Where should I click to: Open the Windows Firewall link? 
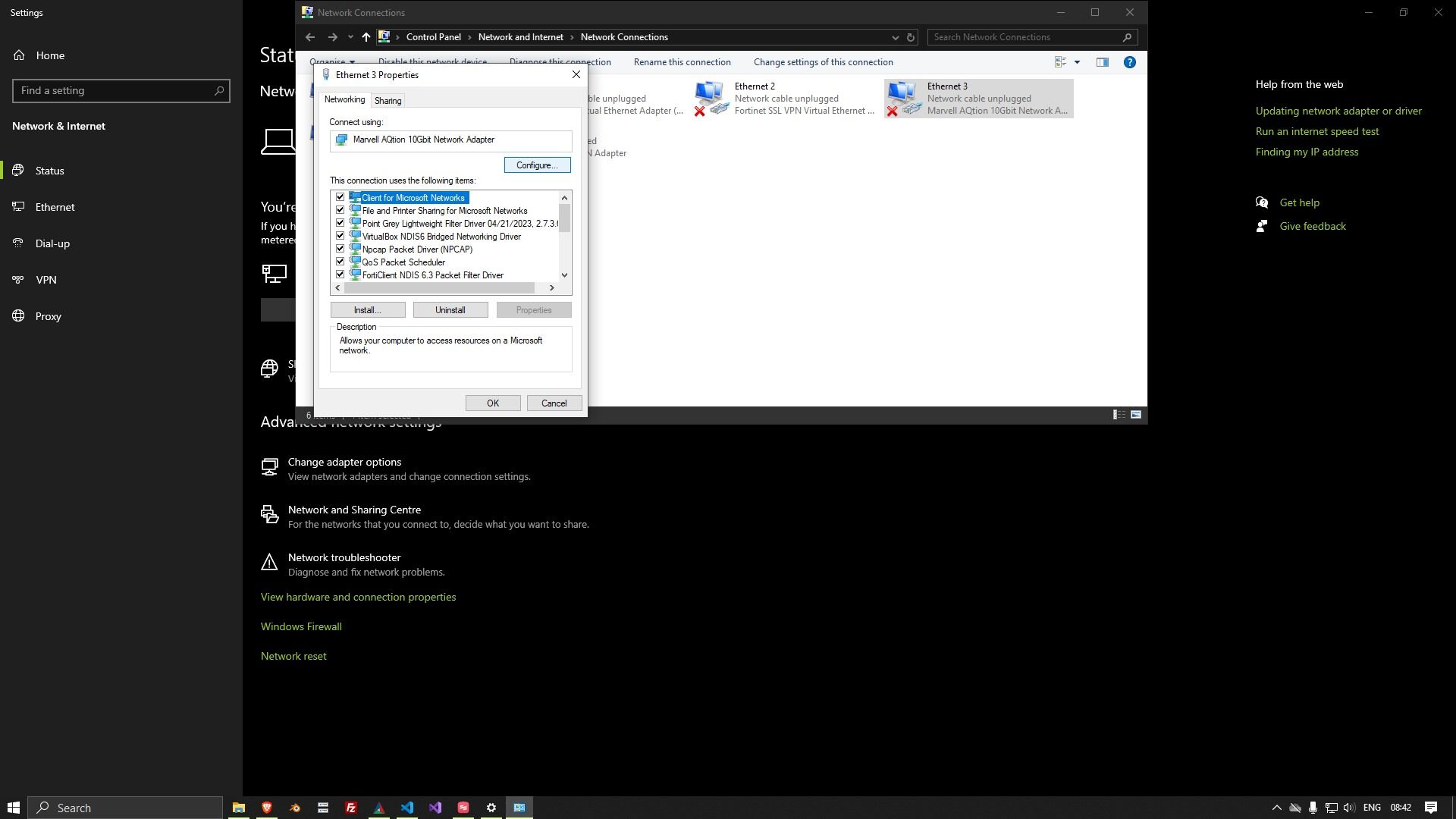tap(301, 626)
